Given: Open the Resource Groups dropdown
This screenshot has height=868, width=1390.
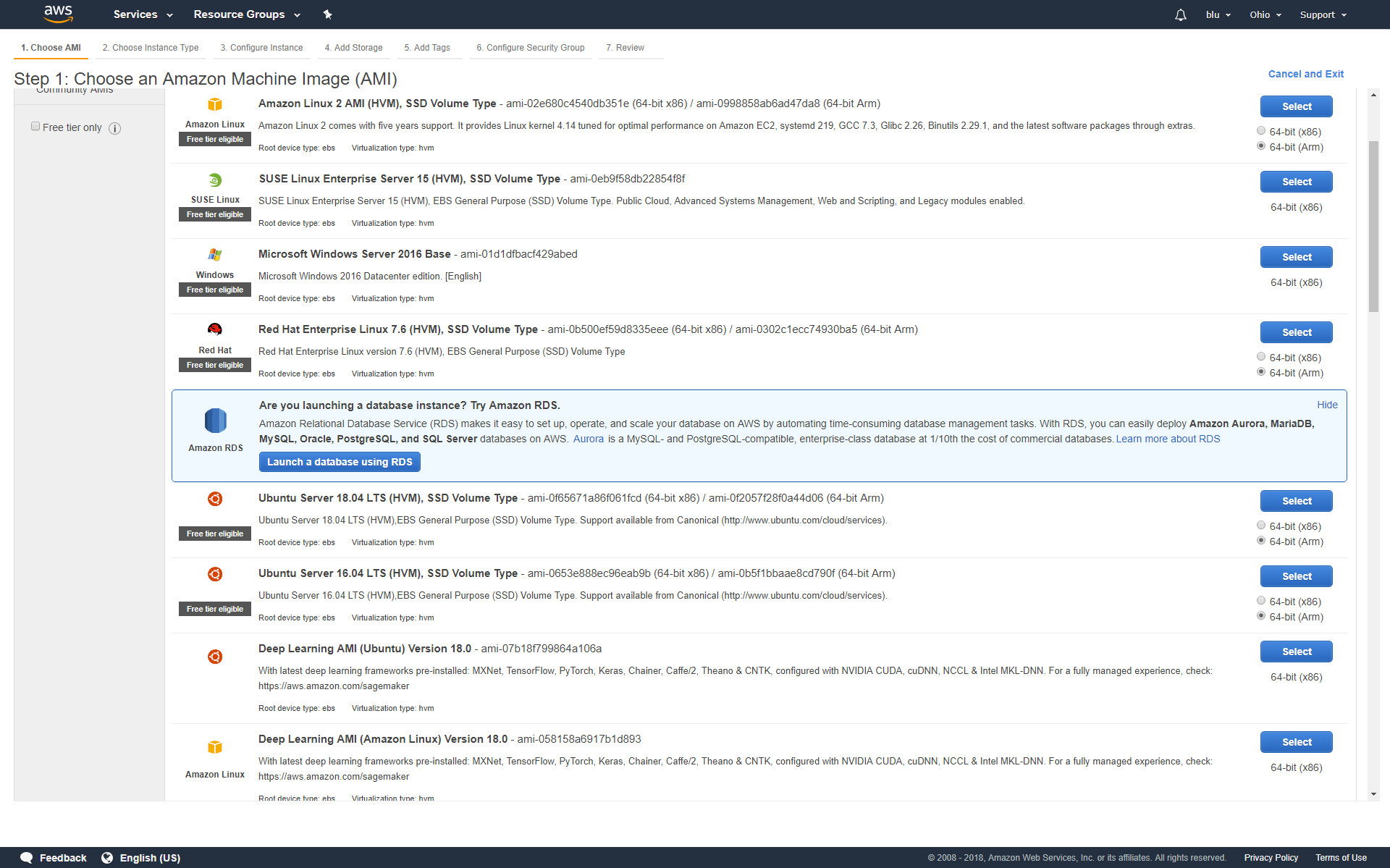Looking at the screenshot, I should [246, 14].
